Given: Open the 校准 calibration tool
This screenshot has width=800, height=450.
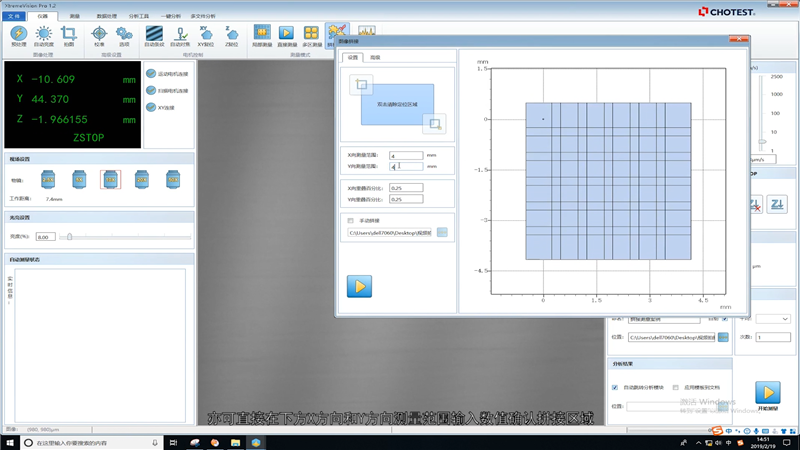Looking at the screenshot, I should coord(99,34).
